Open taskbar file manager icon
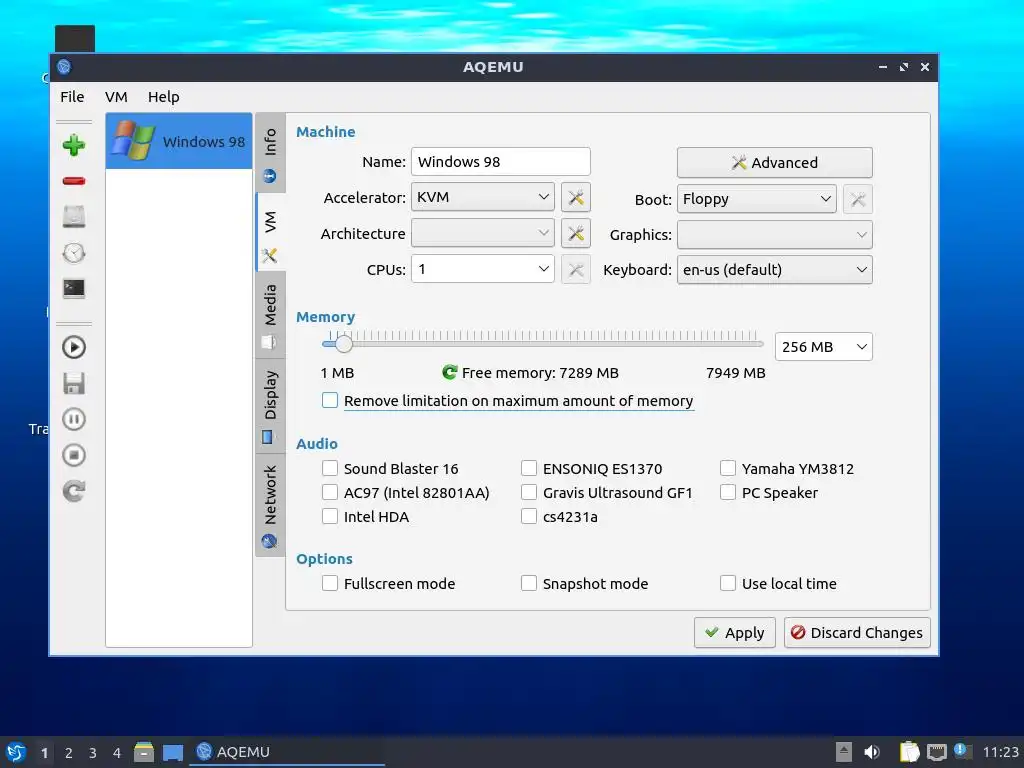 tap(144, 752)
